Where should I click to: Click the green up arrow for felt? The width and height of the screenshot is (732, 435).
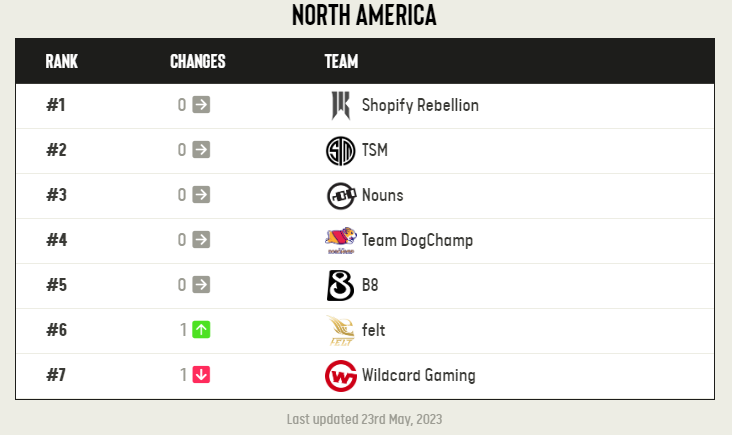pos(201,330)
